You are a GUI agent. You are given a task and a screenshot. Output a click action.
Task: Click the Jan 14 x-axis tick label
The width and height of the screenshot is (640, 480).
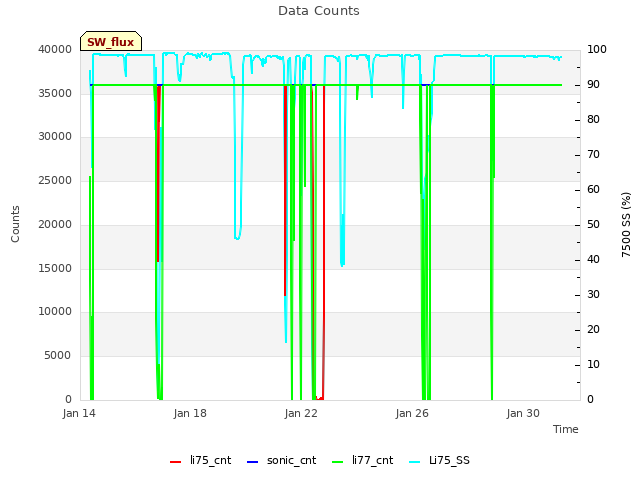pos(79,413)
